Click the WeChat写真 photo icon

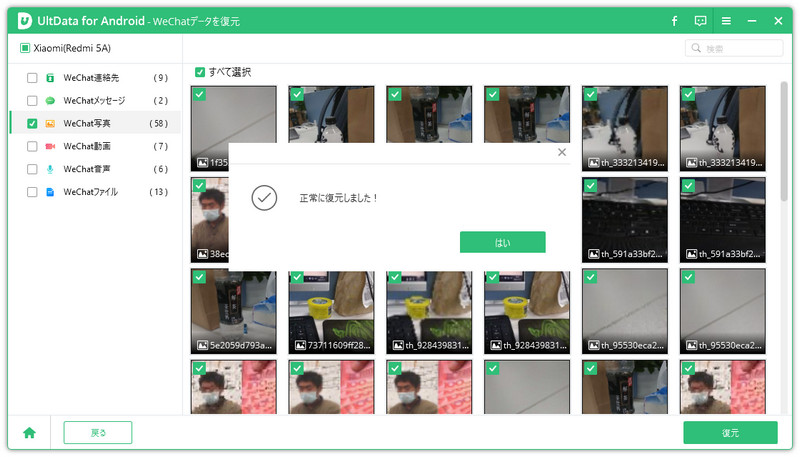50,123
